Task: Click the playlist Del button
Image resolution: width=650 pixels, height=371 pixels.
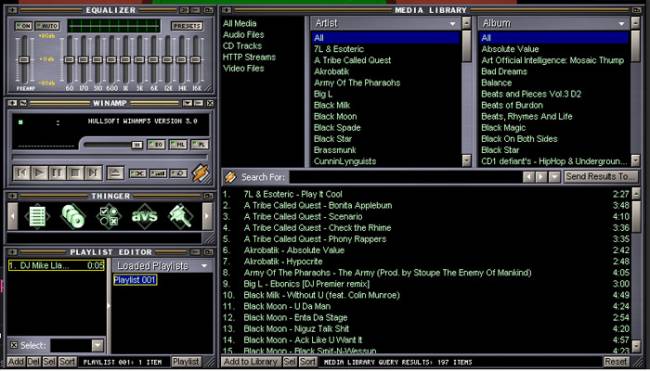Action: (x=33, y=362)
